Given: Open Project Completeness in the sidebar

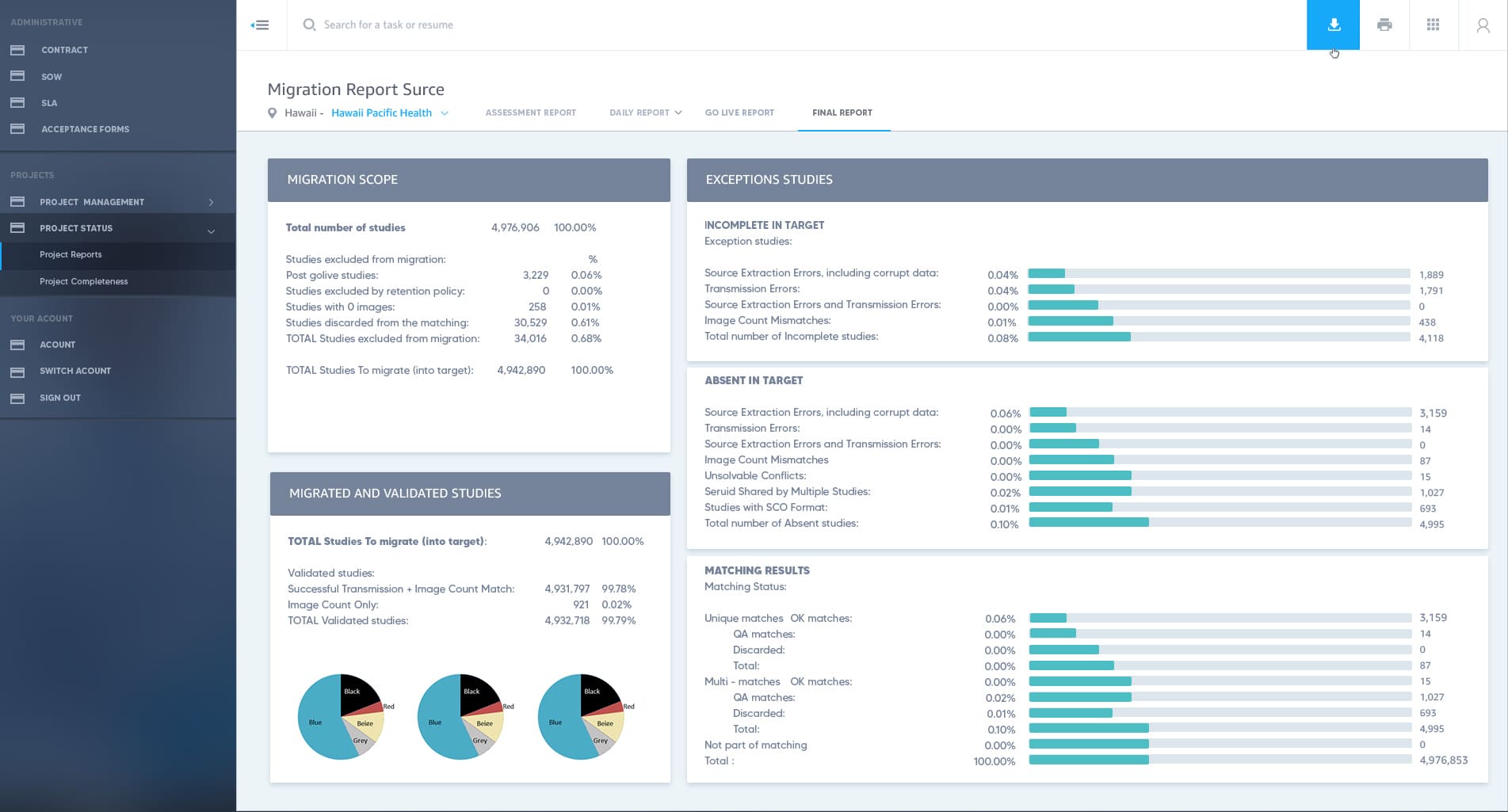Looking at the screenshot, I should pyautogui.click(x=84, y=281).
